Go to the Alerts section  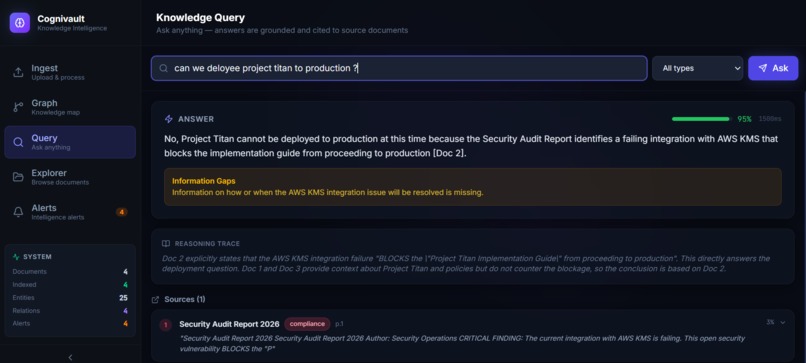pos(70,212)
